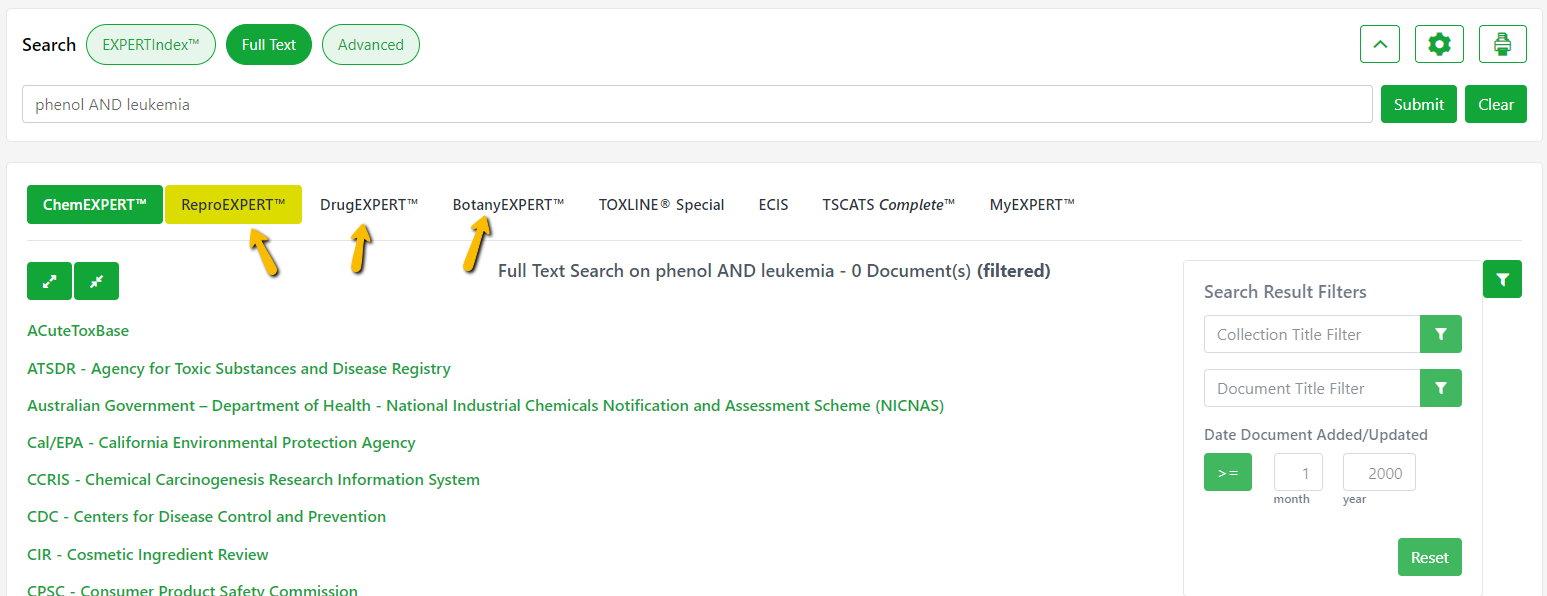
Task: Click the expand all arrows icon
Action: point(49,281)
